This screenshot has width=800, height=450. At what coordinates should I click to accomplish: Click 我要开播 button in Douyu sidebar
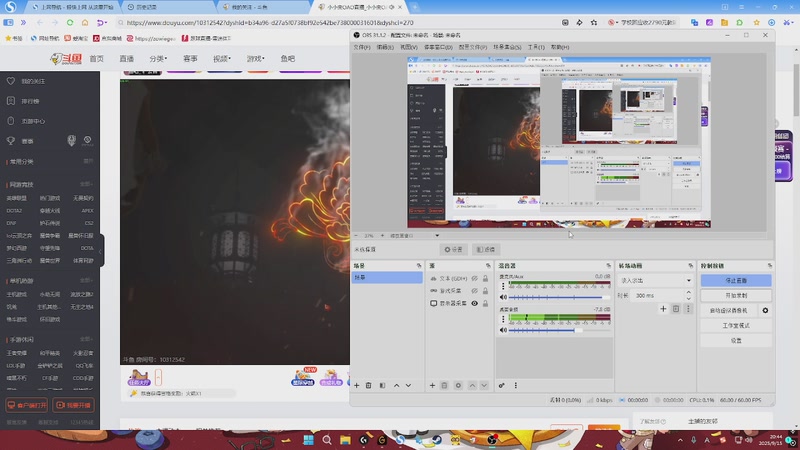click(x=73, y=405)
